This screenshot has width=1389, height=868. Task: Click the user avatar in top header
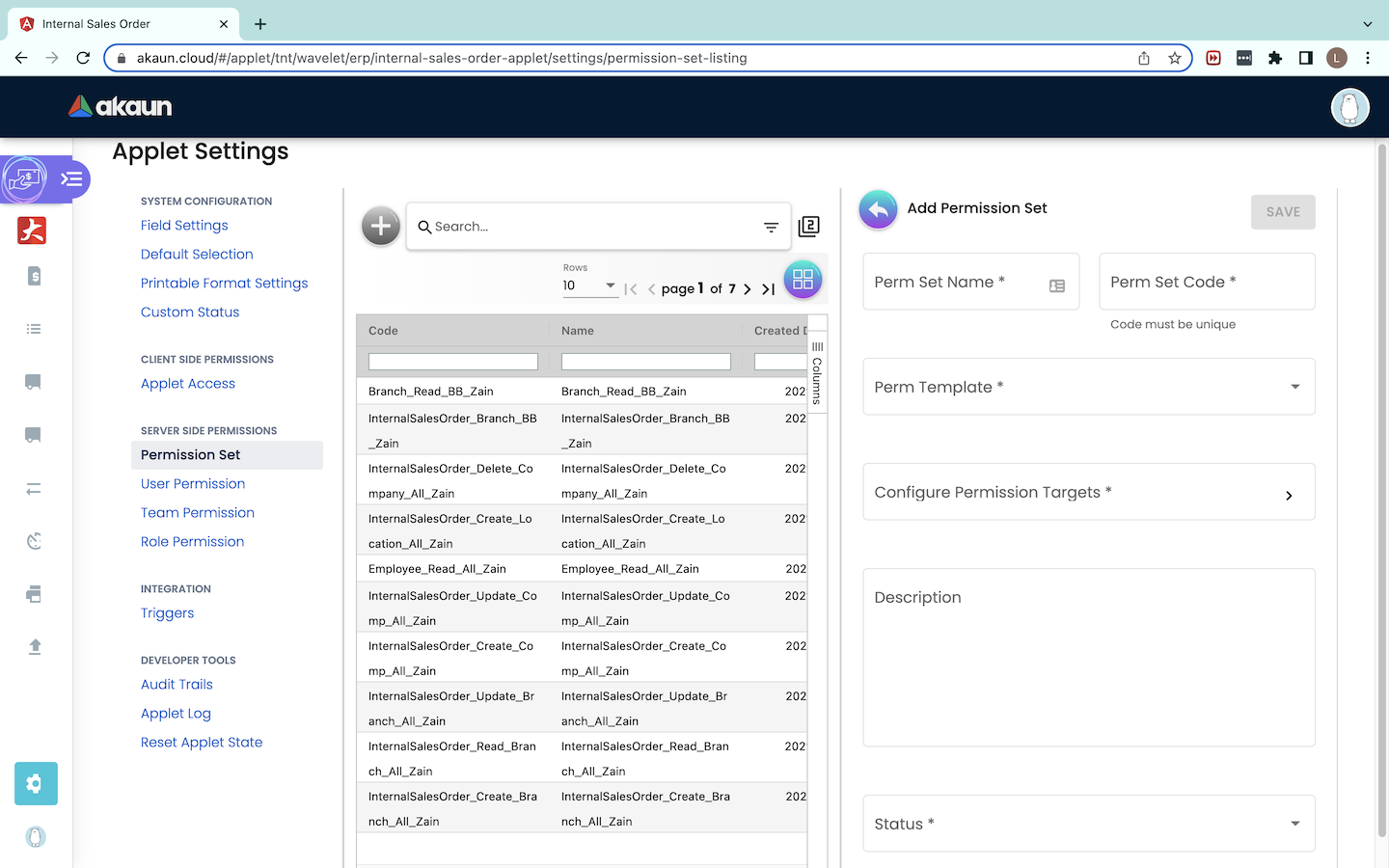pyautogui.click(x=1349, y=107)
